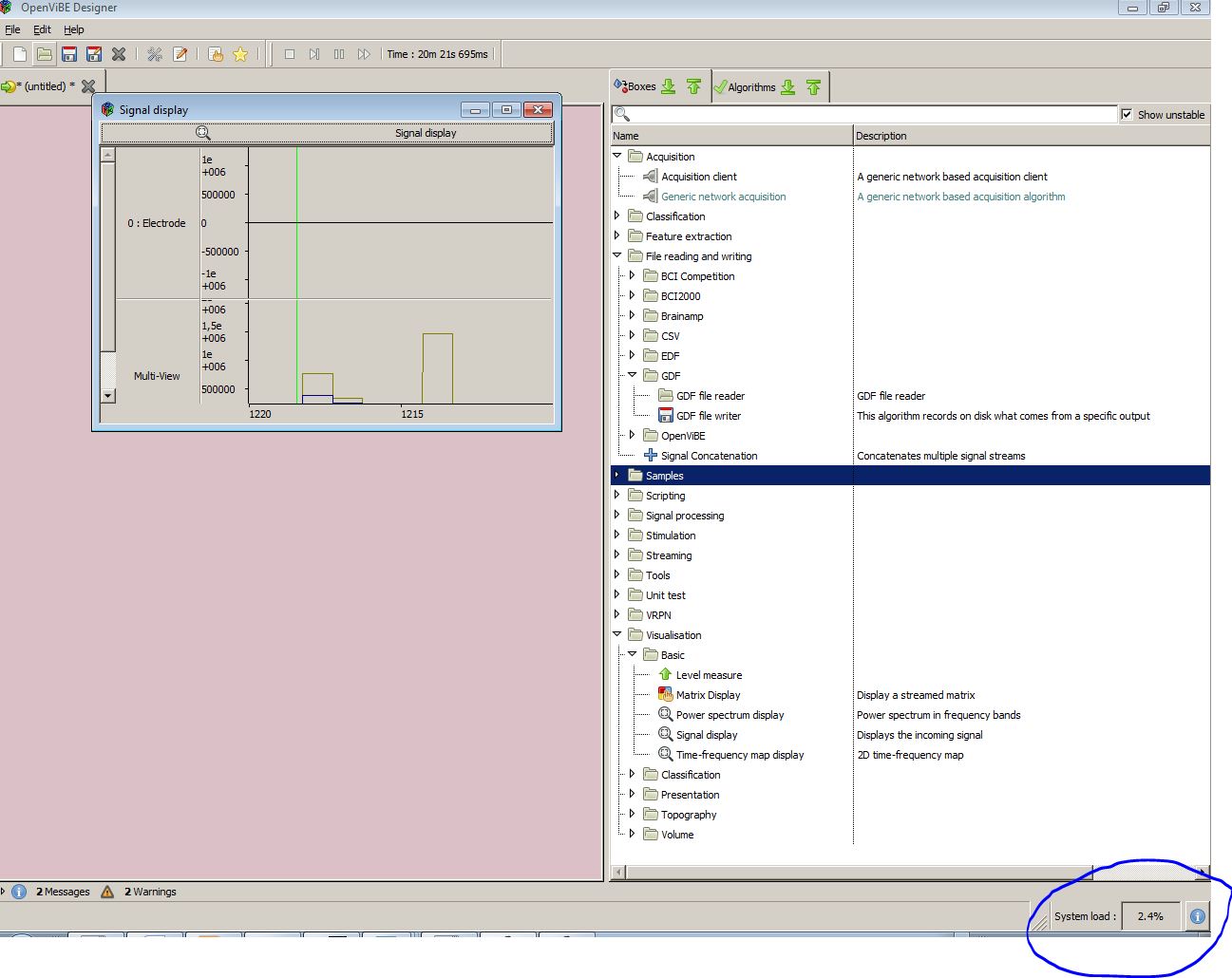Image resolution: width=1232 pixels, height=978 pixels.
Task: Select Generic network acquisition box
Action: point(723,197)
